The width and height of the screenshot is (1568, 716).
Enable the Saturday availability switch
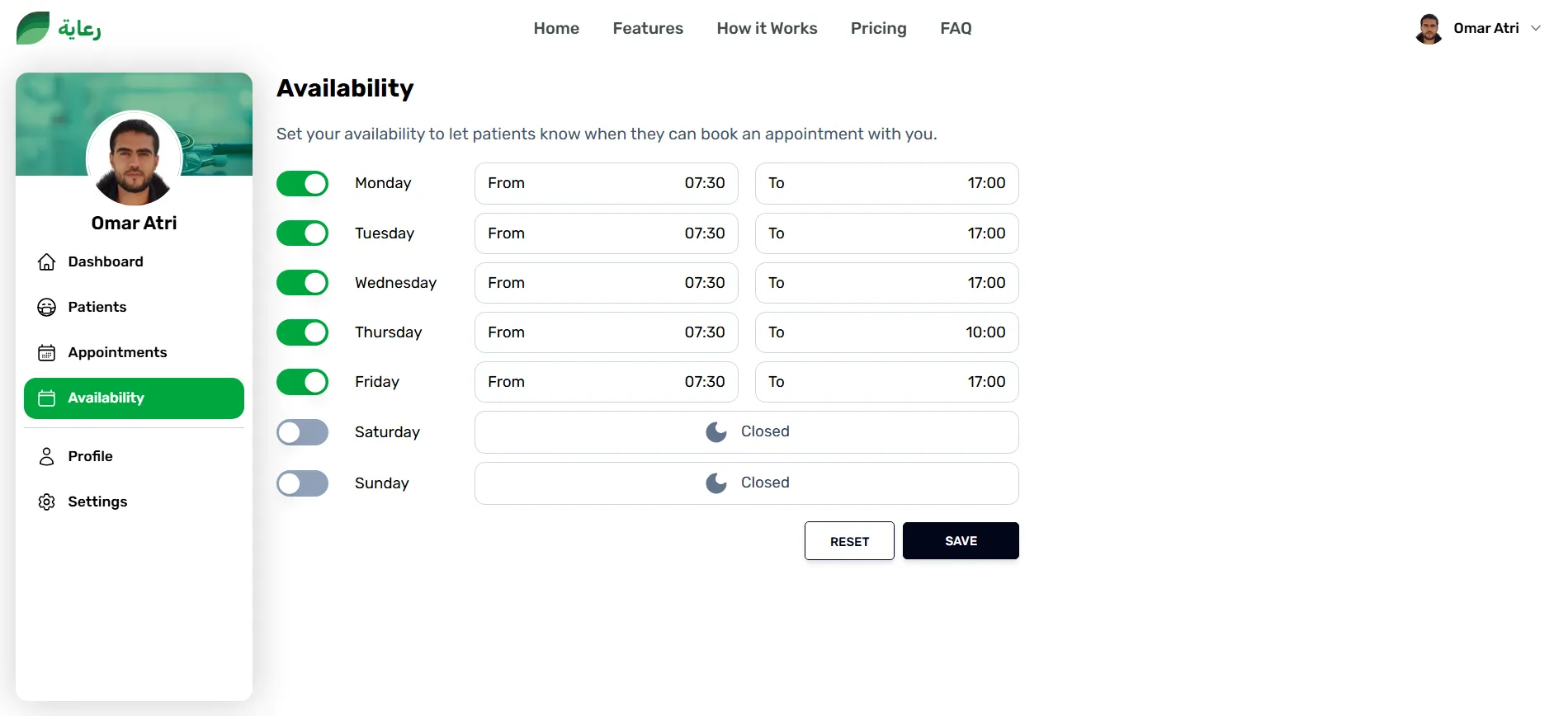pyautogui.click(x=302, y=431)
